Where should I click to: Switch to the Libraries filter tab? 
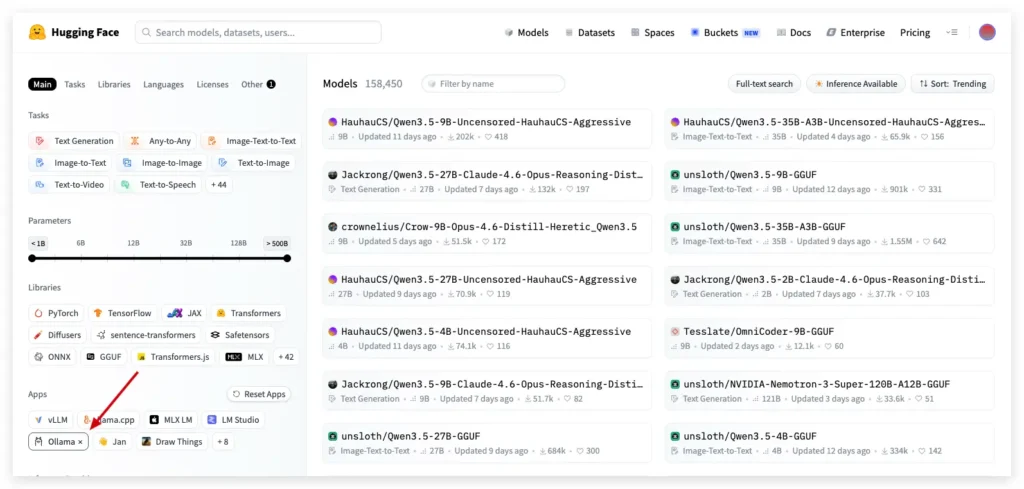[114, 84]
